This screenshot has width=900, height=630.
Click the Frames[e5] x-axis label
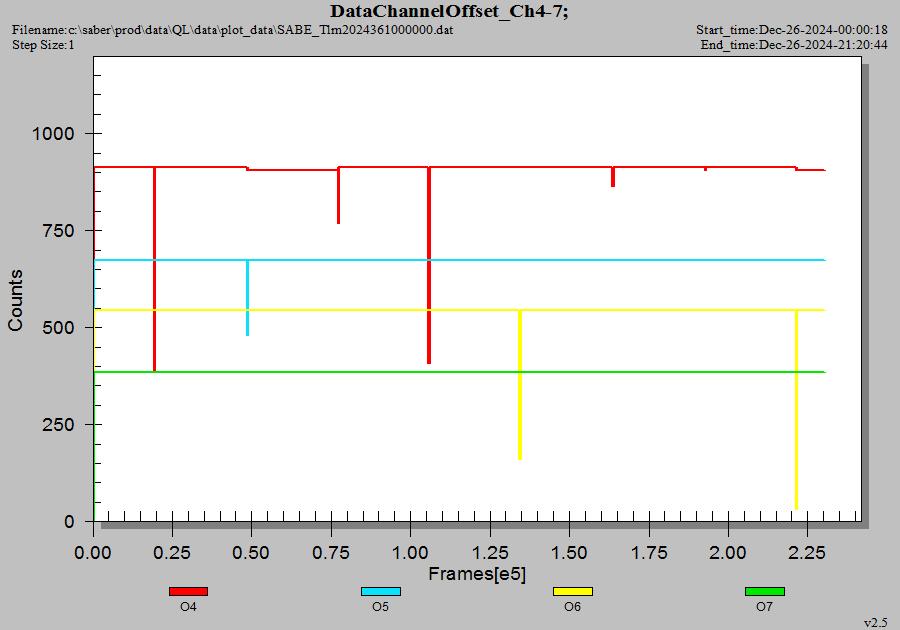click(477, 574)
